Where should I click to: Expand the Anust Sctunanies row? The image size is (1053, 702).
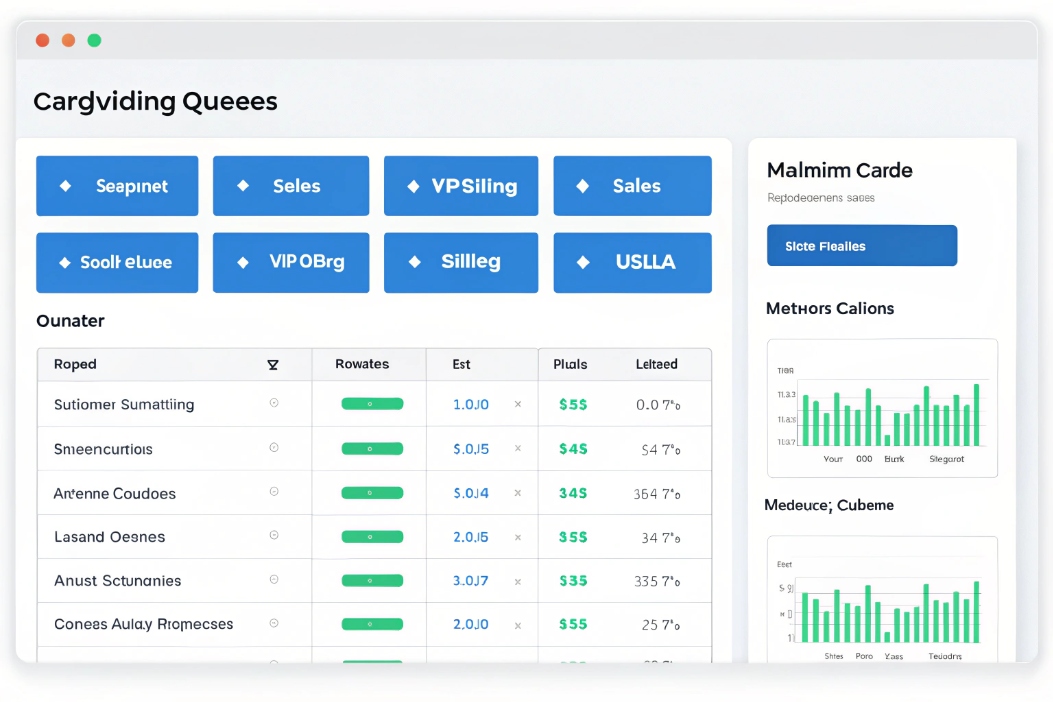(x=272, y=580)
